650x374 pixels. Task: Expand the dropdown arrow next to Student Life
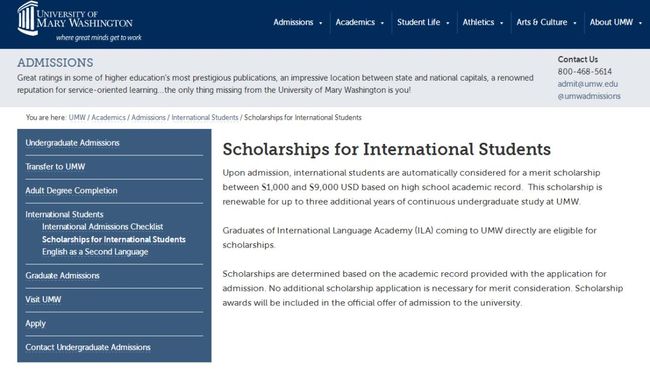pos(448,23)
